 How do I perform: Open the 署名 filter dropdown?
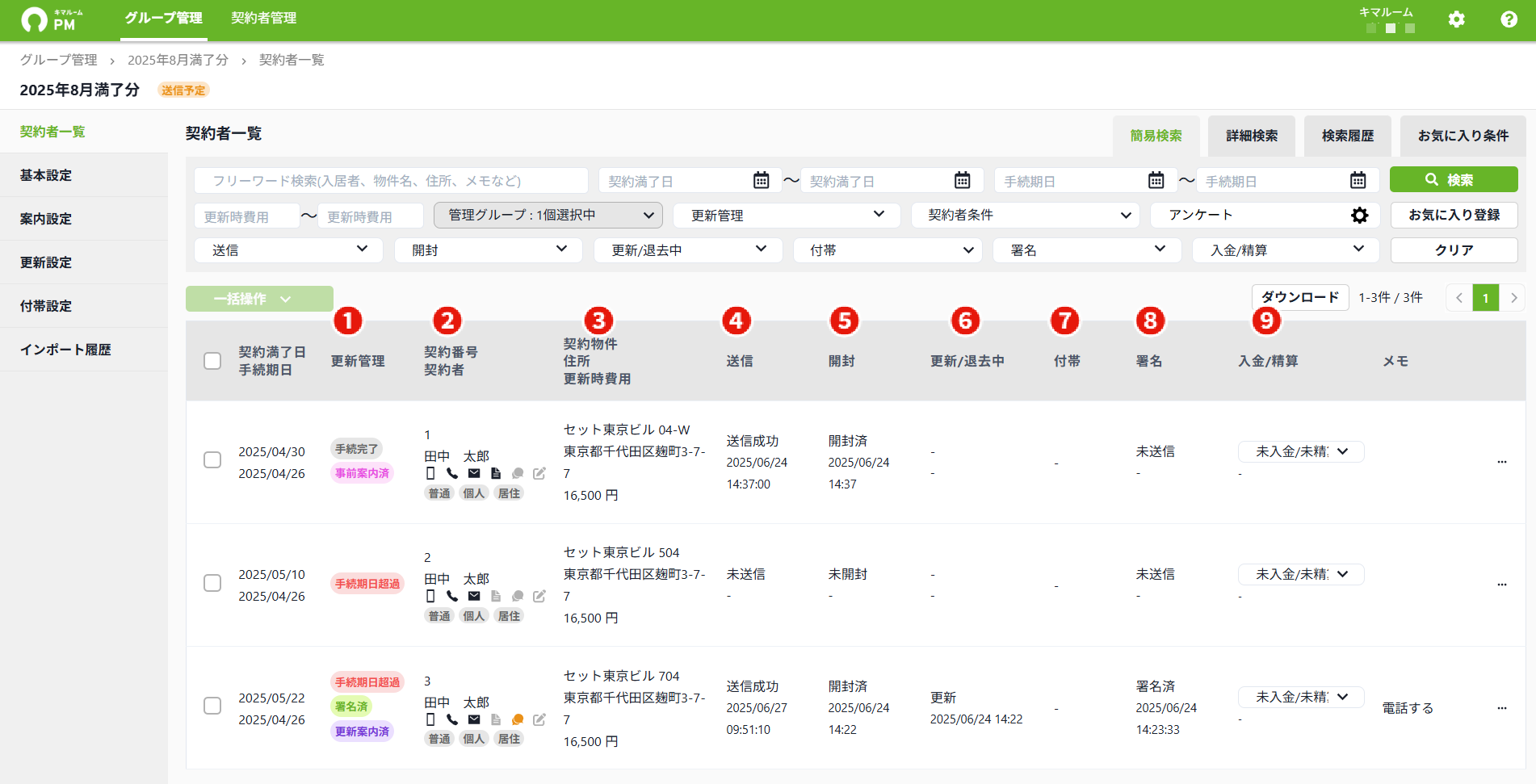tap(1087, 250)
